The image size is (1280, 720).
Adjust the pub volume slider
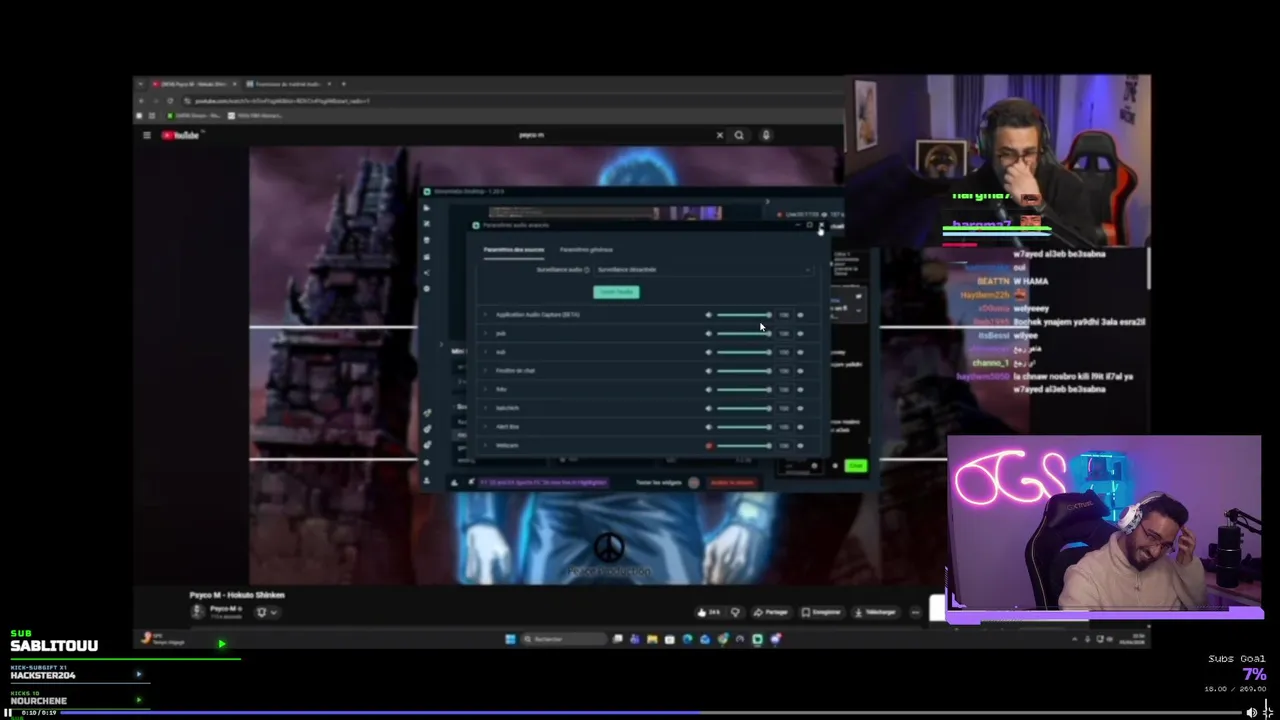744,334
